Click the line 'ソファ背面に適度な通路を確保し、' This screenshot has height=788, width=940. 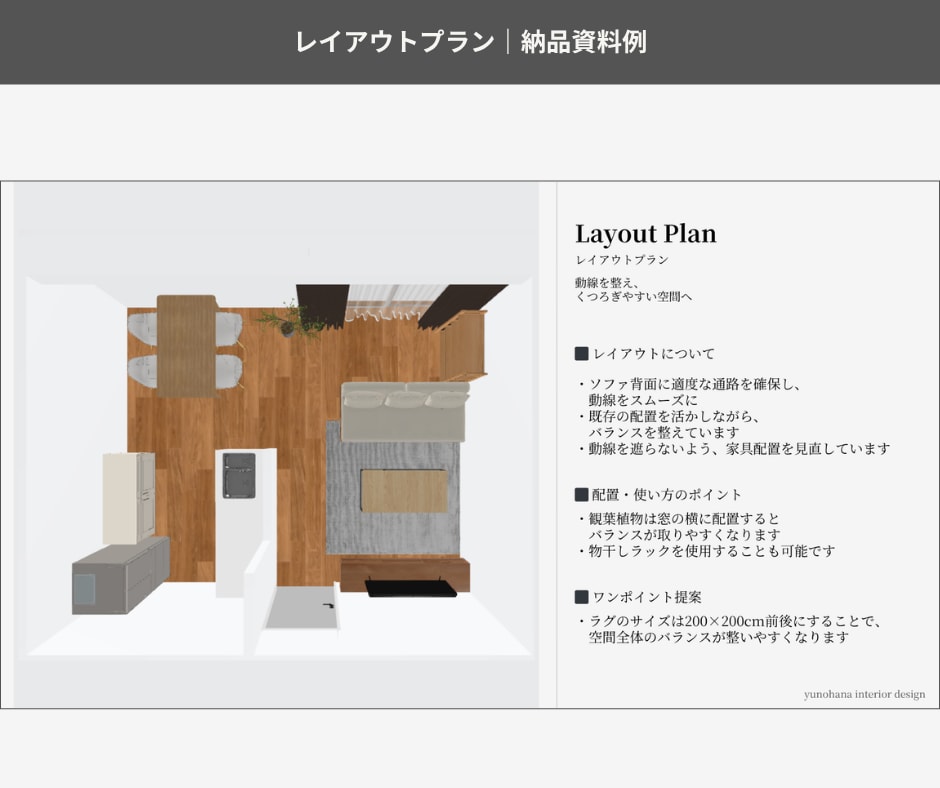pos(694,384)
